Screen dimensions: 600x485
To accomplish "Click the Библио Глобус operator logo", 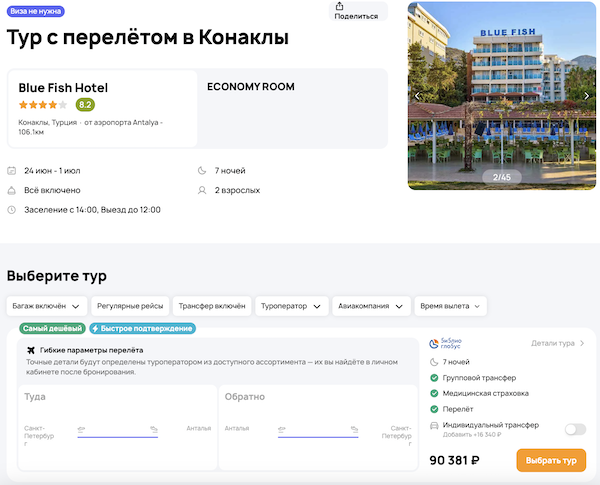I will 444,343.
